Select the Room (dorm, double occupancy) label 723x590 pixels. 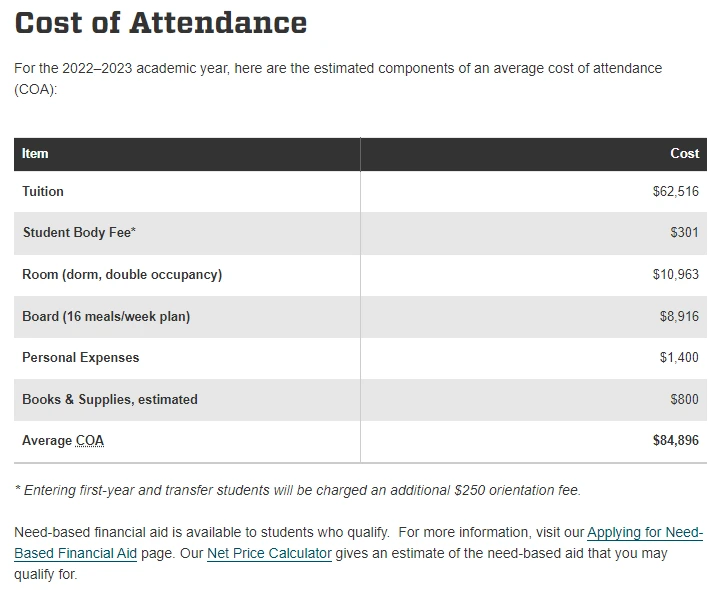pos(122,274)
